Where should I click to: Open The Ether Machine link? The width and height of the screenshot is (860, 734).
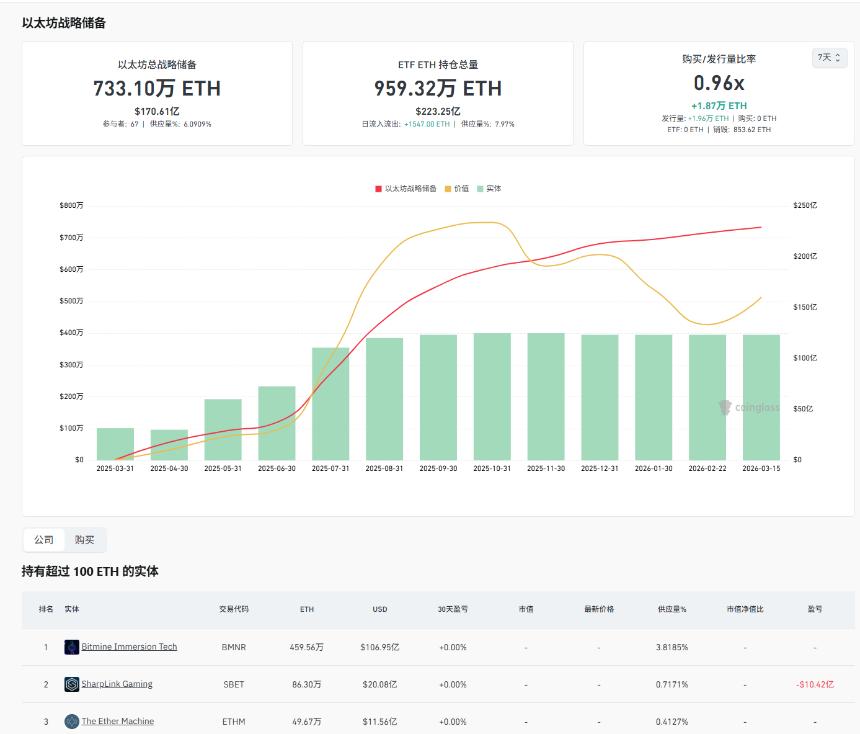tap(117, 721)
